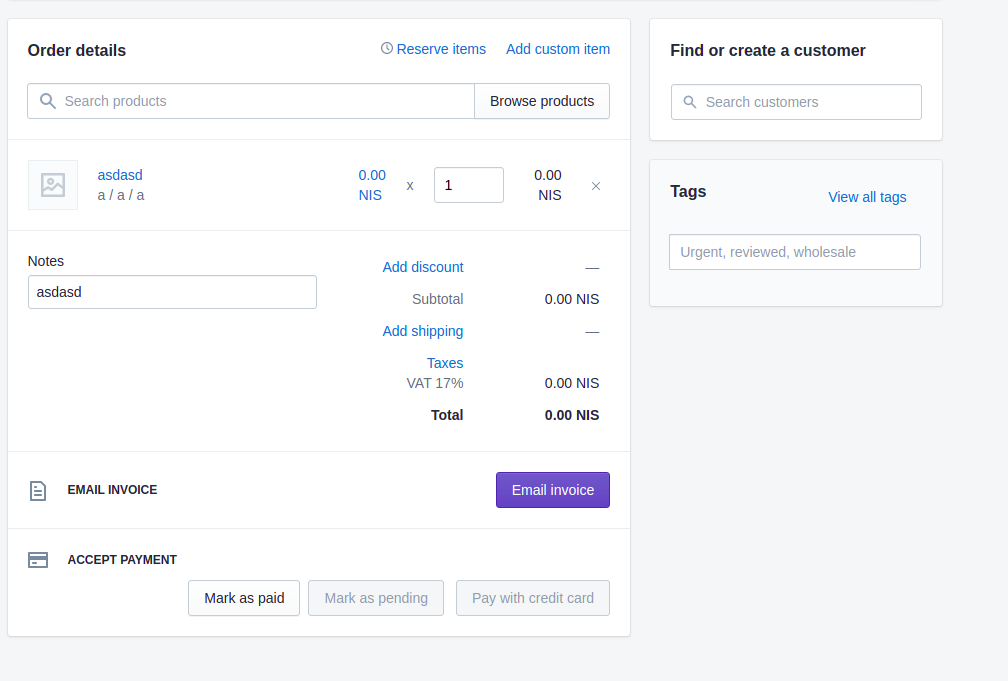Click the clock icon beside Reserve items
1008x681 pixels.
click(387, 49)
